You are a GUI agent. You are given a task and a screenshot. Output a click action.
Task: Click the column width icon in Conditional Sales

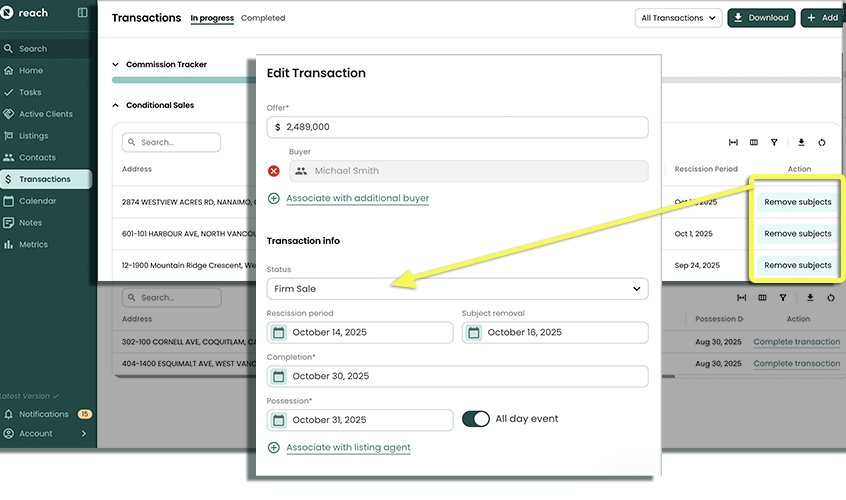click(733, 143)
